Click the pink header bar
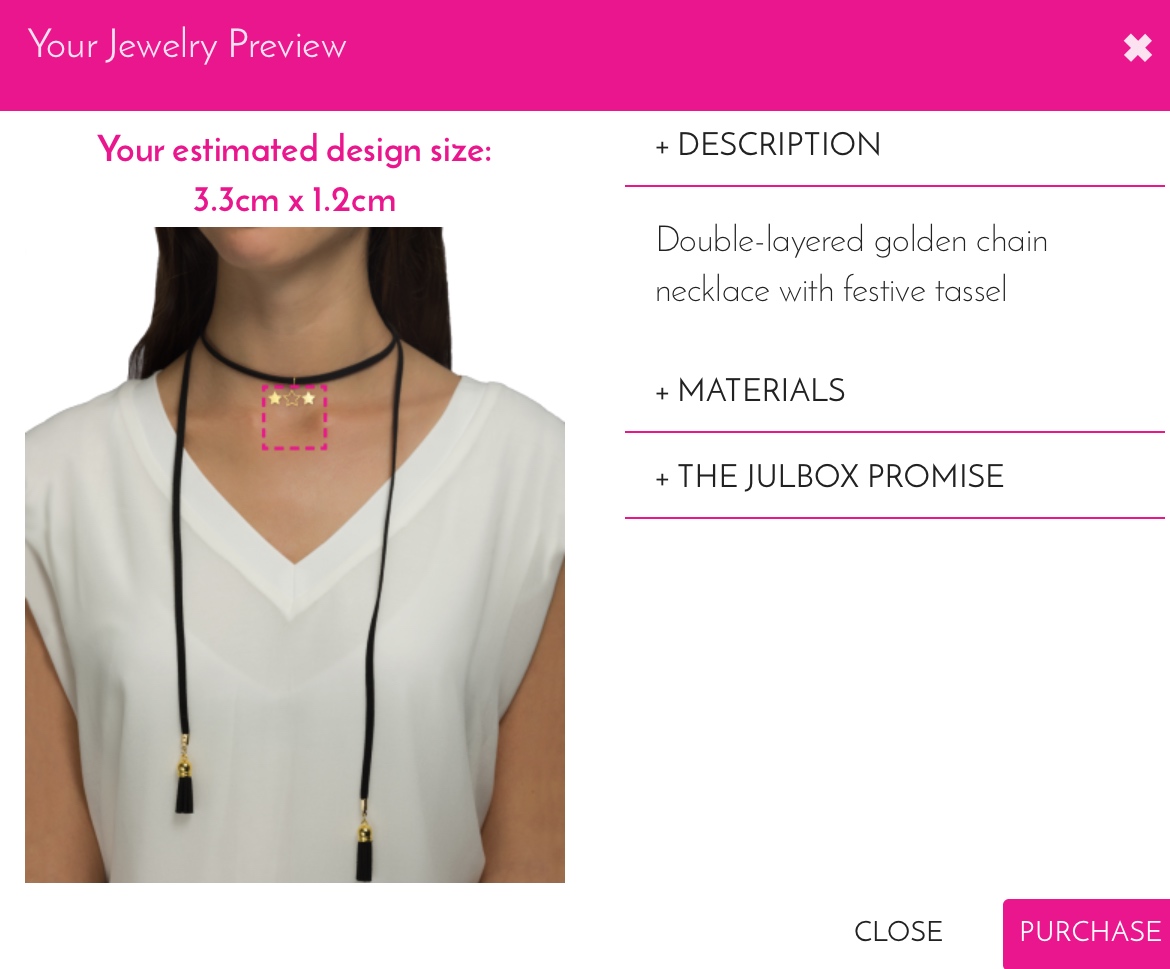 pos(585,55)
